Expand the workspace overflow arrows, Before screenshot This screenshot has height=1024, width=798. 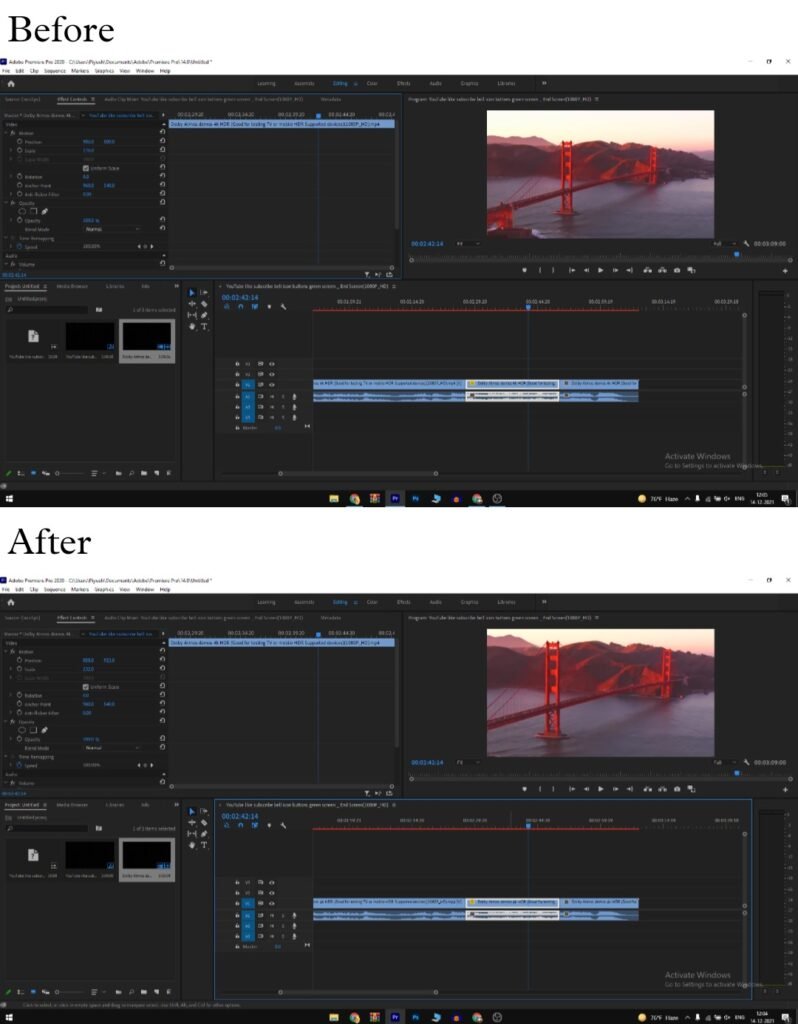pos(544,84)
